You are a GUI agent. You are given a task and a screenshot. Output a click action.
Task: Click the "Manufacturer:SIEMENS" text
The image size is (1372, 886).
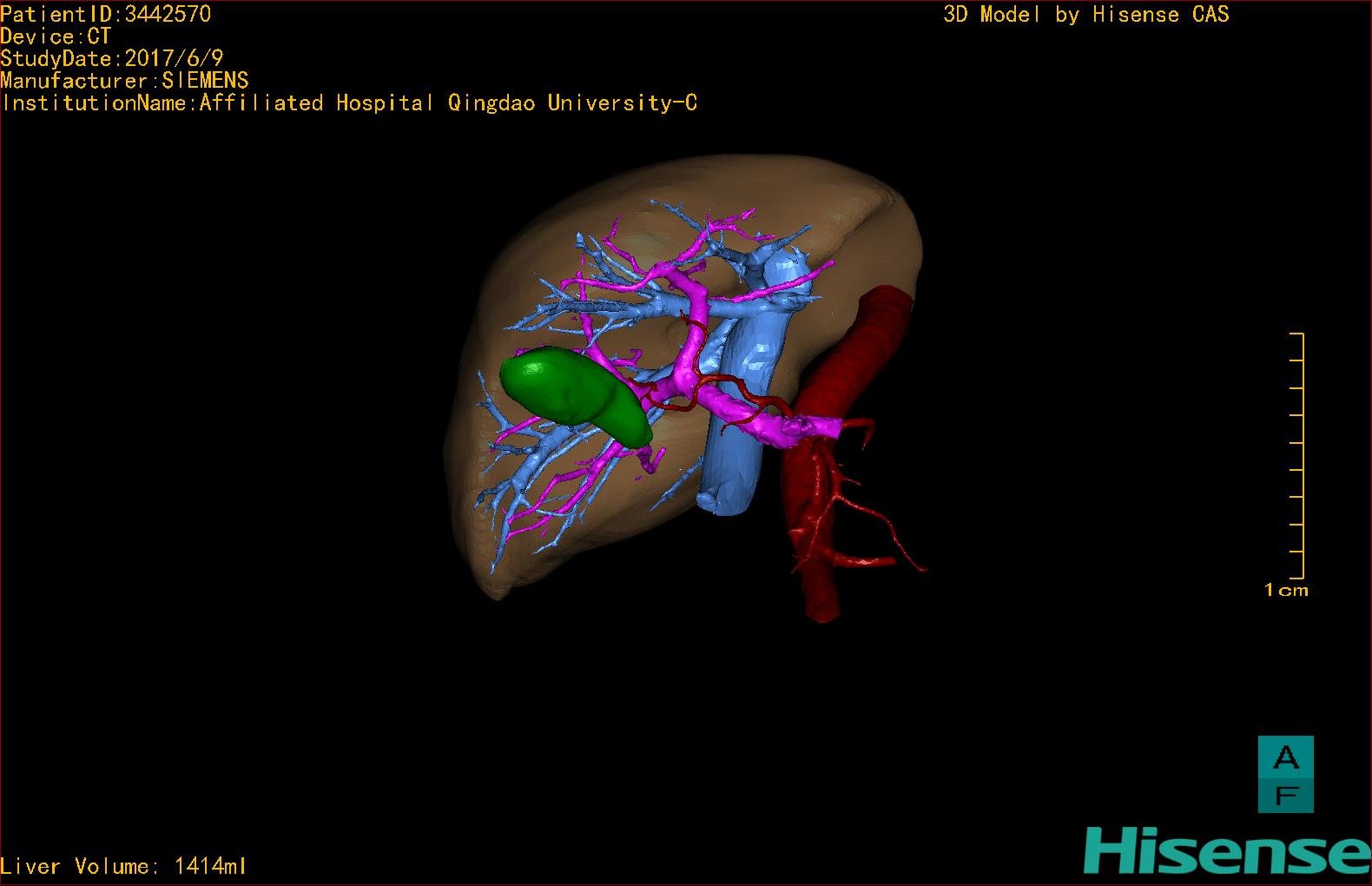(x=125, y=81)
